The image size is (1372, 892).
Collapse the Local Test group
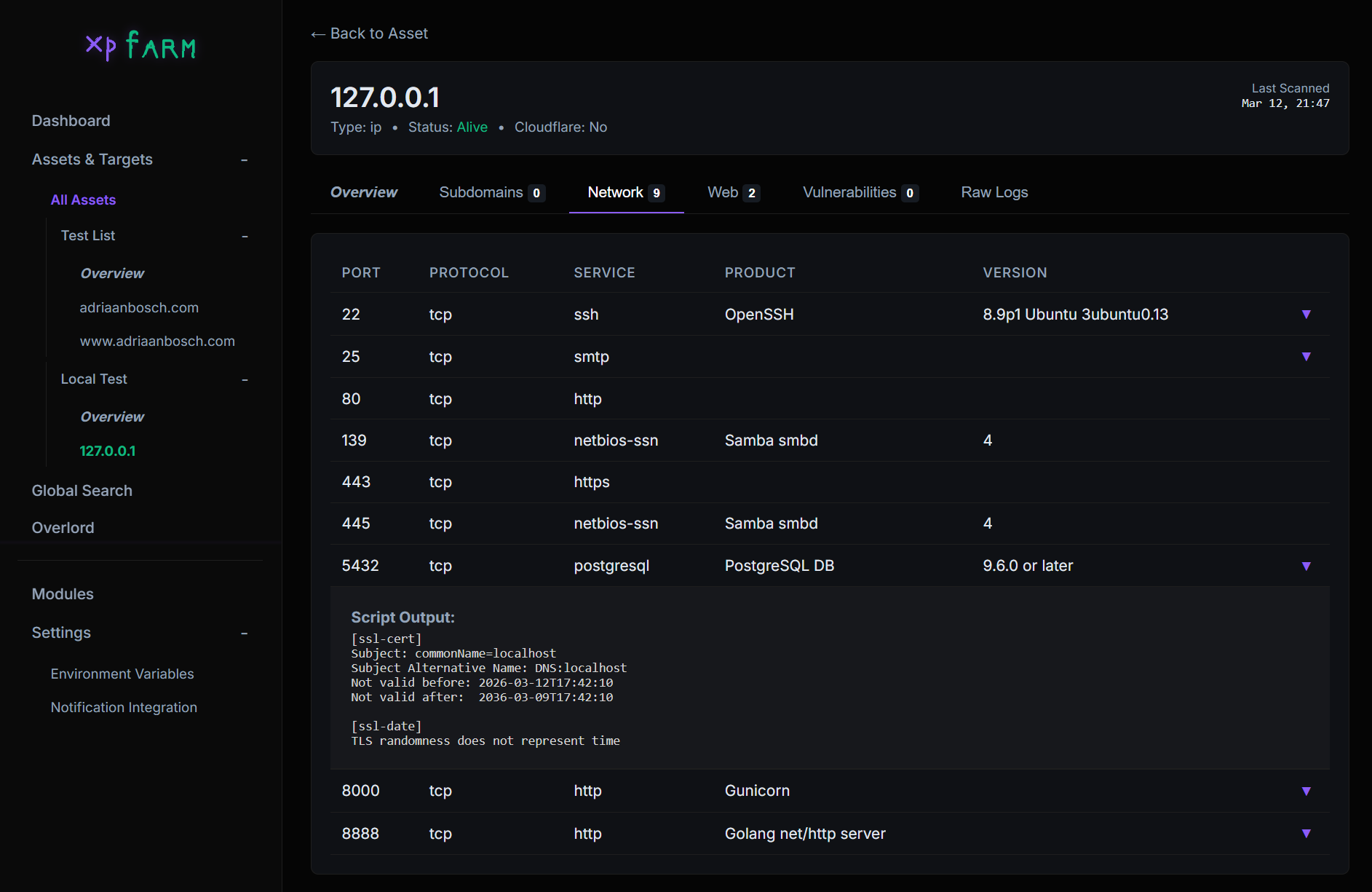click(245, 380)
